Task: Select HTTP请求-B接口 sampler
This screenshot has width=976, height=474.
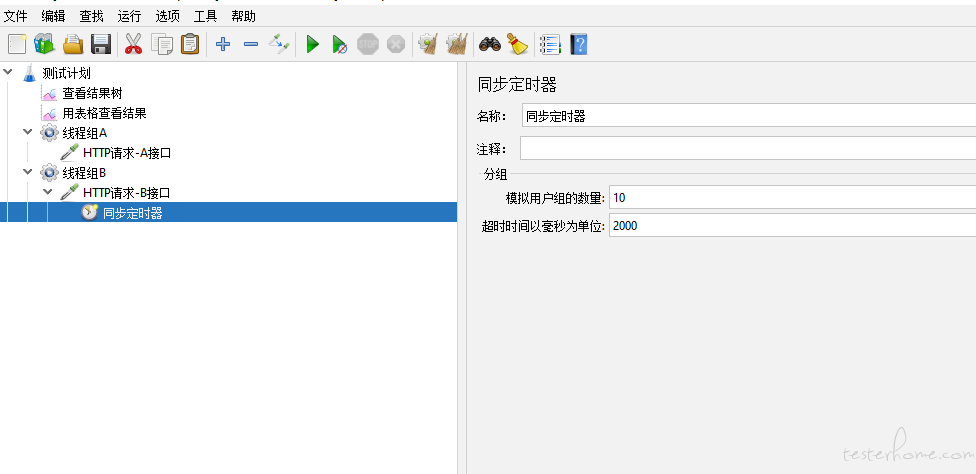Action: tap(126, 193)
